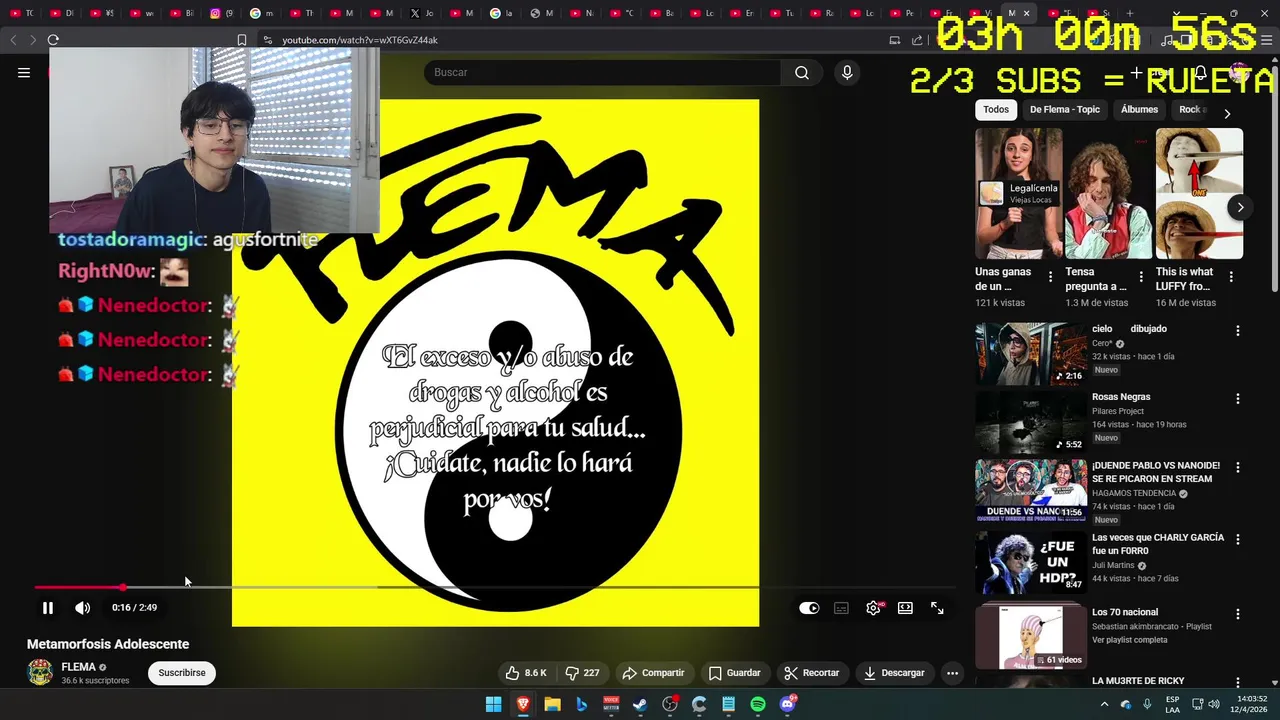
Task: Show more filter chips with arrow
Action: 1227,113
